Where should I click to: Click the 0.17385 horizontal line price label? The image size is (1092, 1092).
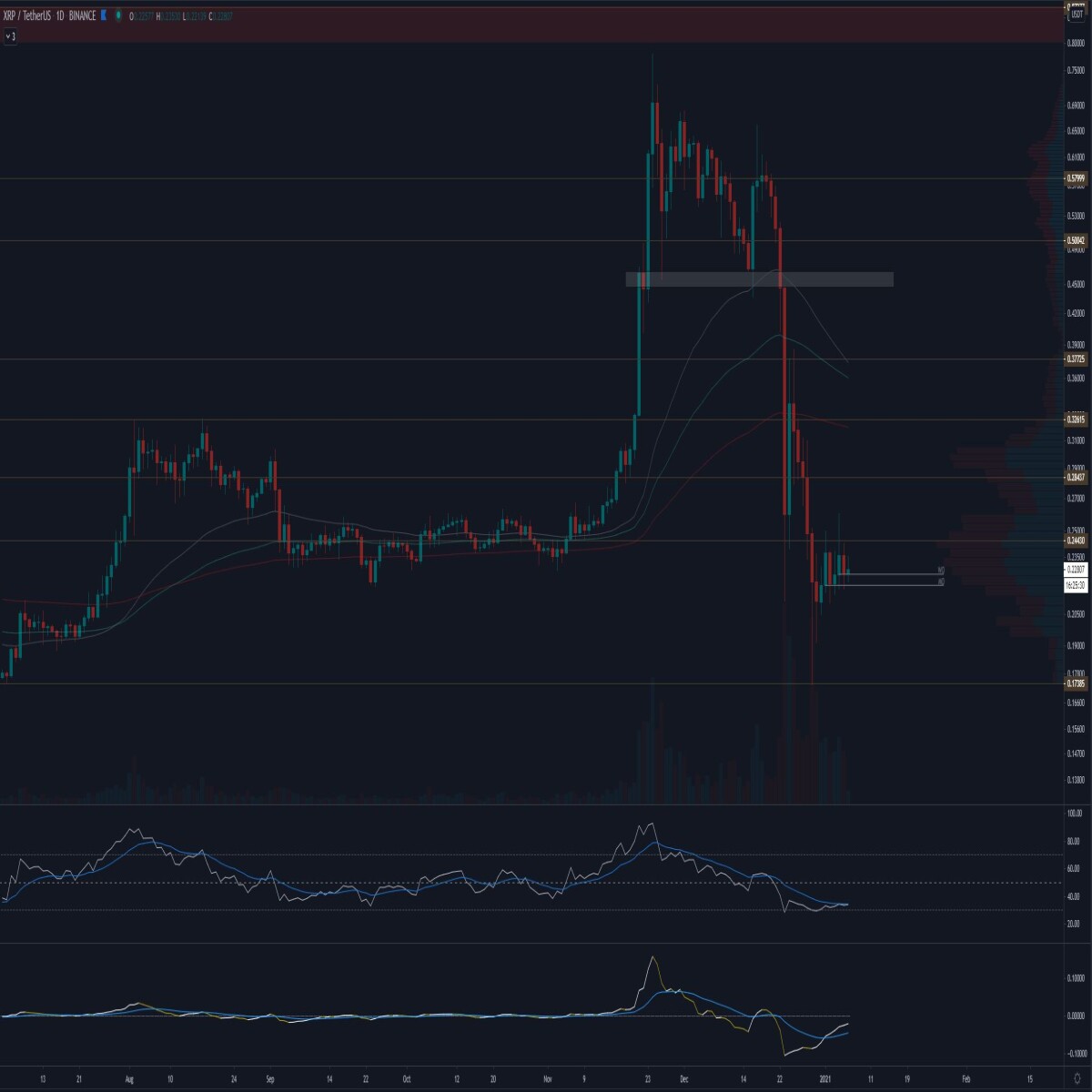1076,682
